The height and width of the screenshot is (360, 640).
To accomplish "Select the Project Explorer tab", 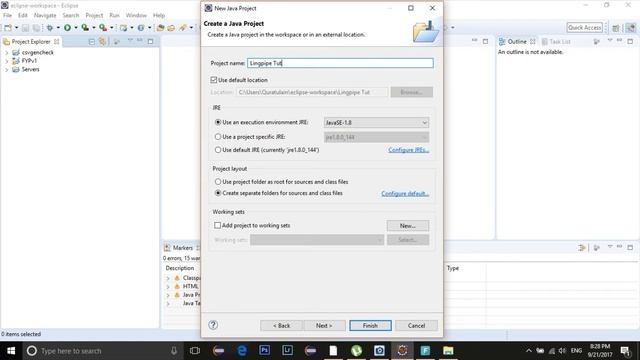I will [x=31, y=42].
